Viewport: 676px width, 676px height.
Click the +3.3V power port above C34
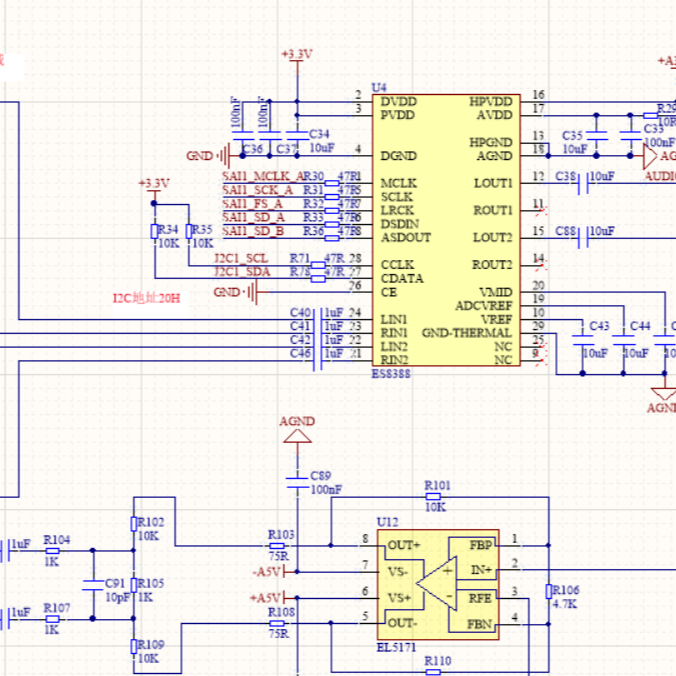coord(296,57)
